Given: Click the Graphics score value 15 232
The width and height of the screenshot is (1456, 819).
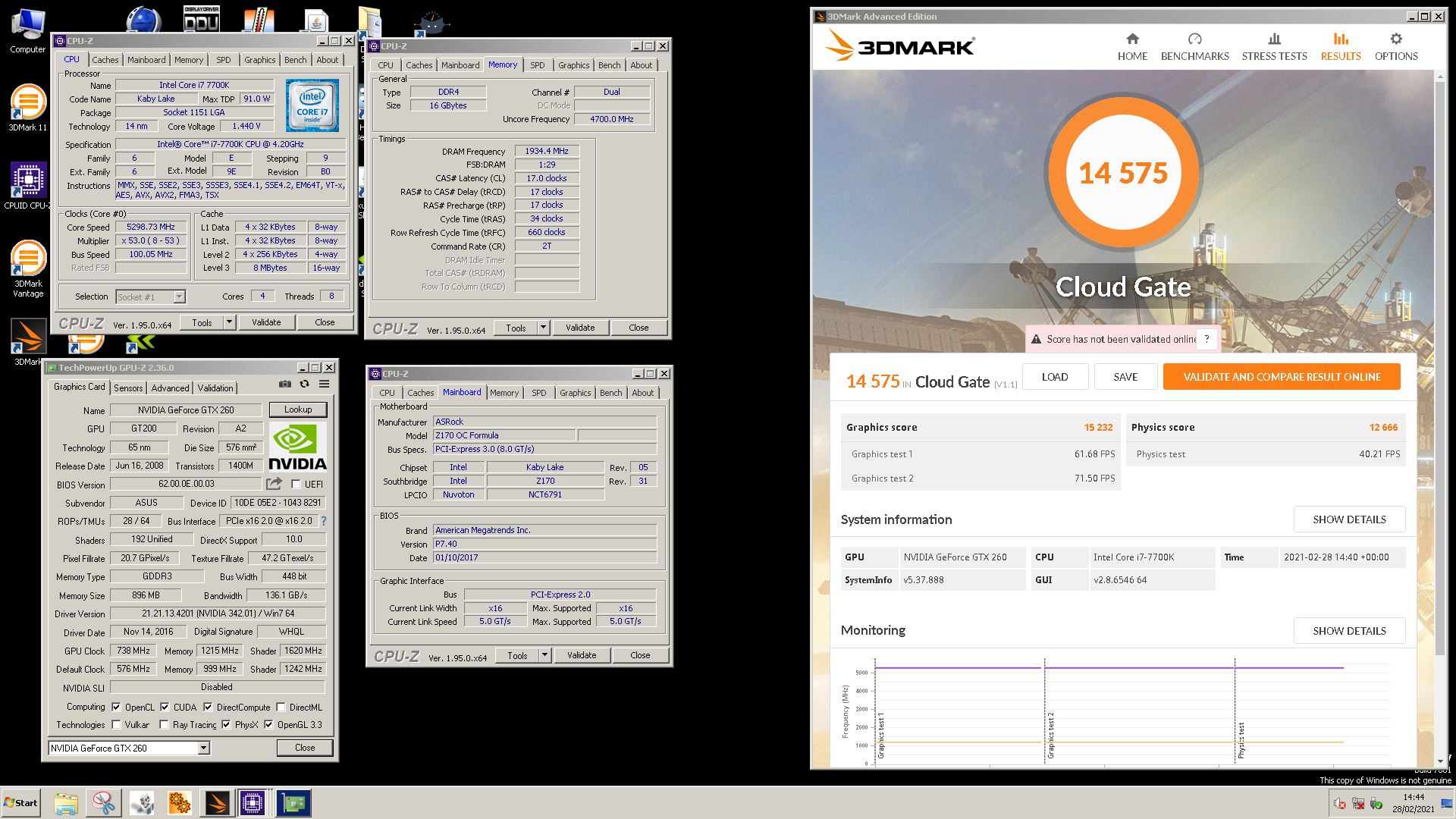Looking at the screenshot, I should pyautogui.click(x=1098, y=428).
